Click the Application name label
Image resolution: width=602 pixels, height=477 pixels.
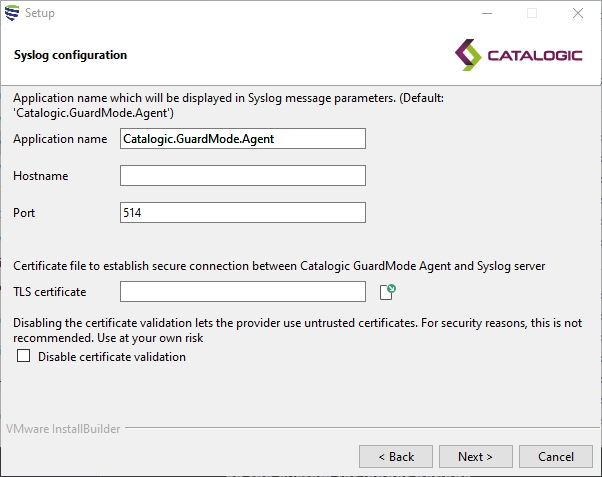click(60, 139)
